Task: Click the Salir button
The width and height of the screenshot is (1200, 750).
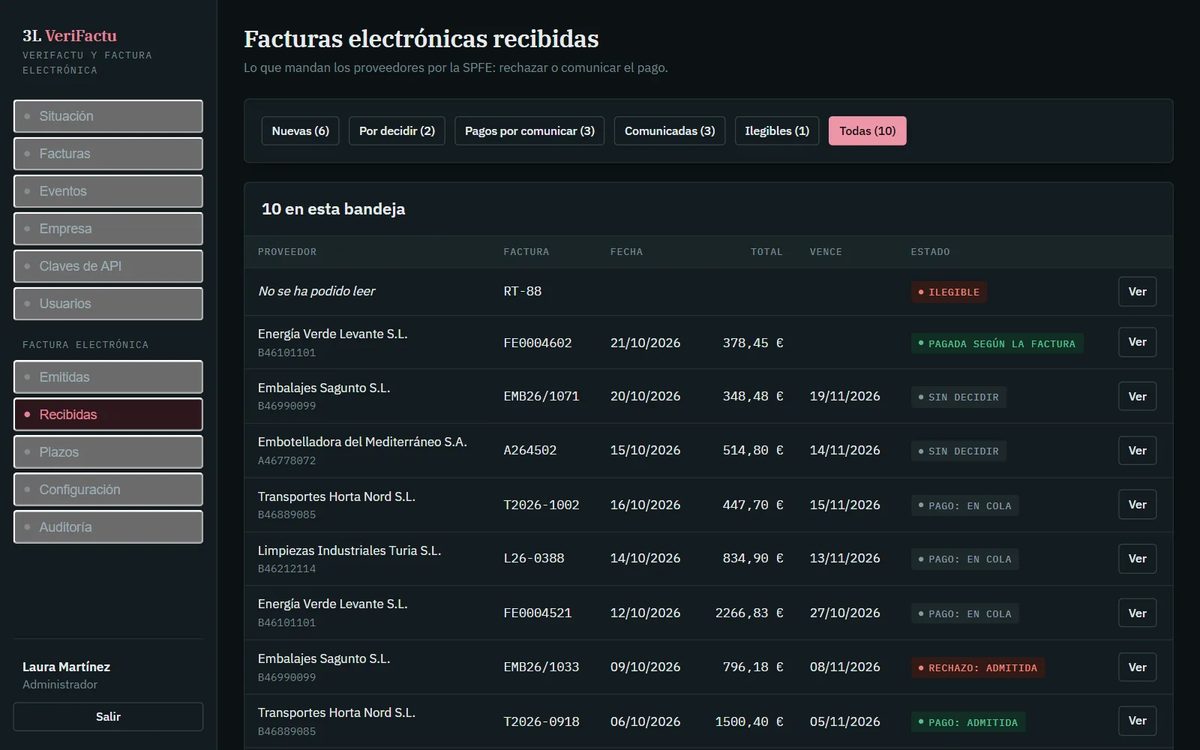Action: pos(108,717)
